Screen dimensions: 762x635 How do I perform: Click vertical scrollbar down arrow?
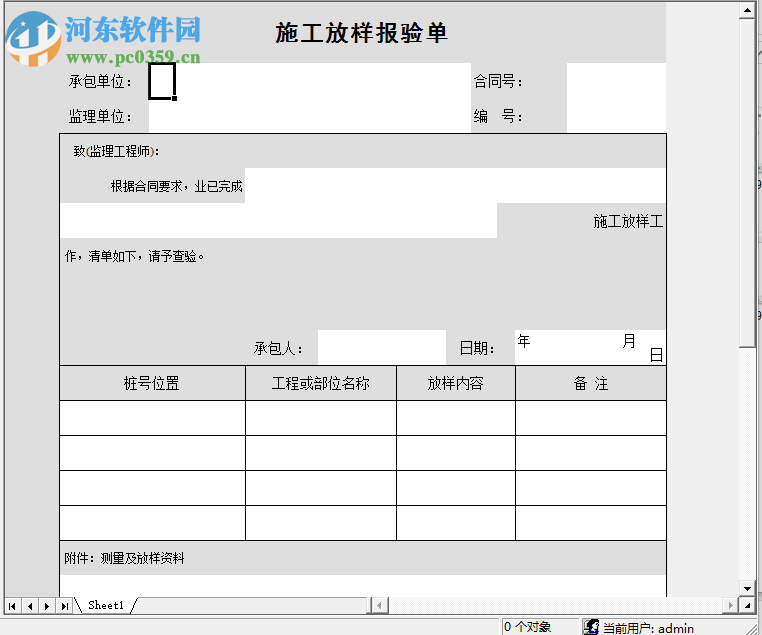pos(747,588)
